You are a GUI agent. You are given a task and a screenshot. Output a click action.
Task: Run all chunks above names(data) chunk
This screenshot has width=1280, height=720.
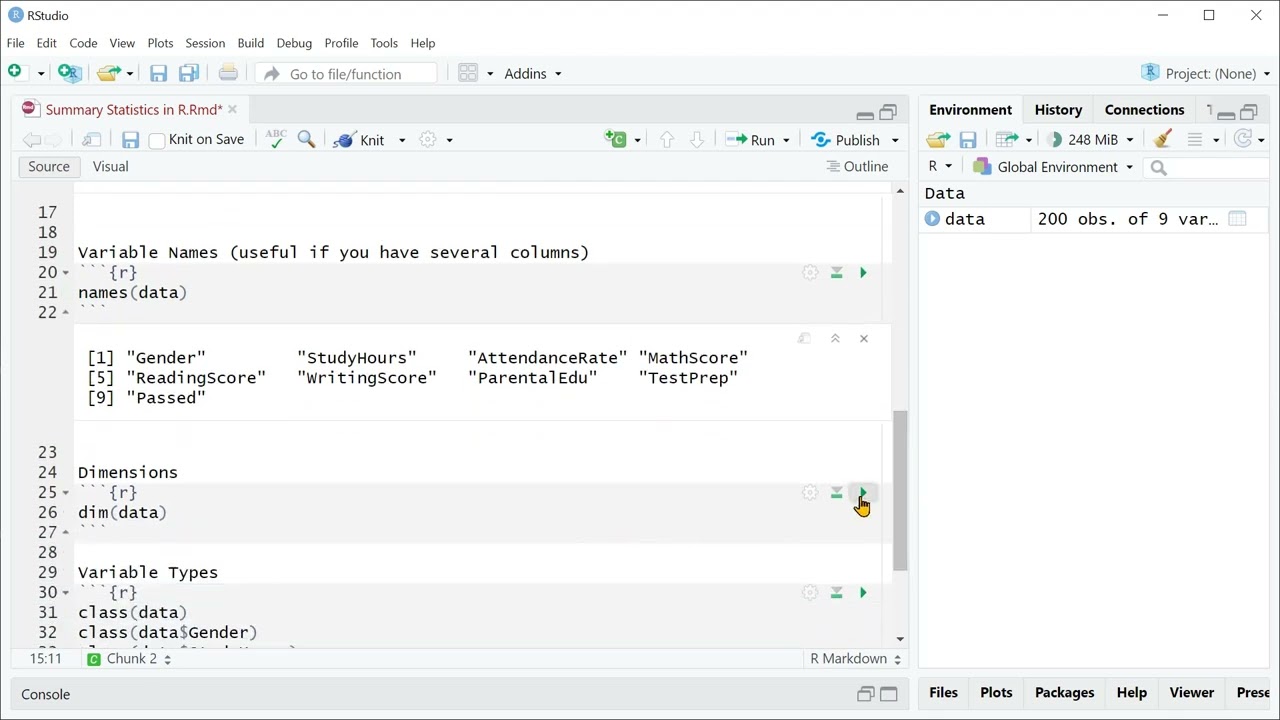tap(836, 272)
